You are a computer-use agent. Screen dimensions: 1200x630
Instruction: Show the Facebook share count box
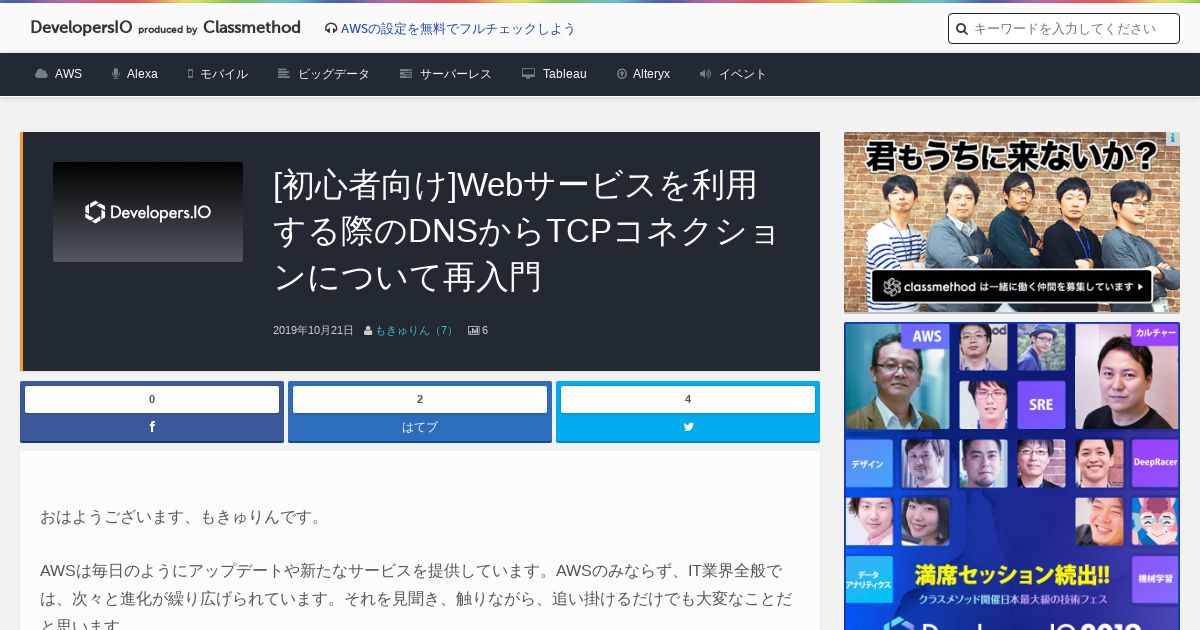[152, 399]
